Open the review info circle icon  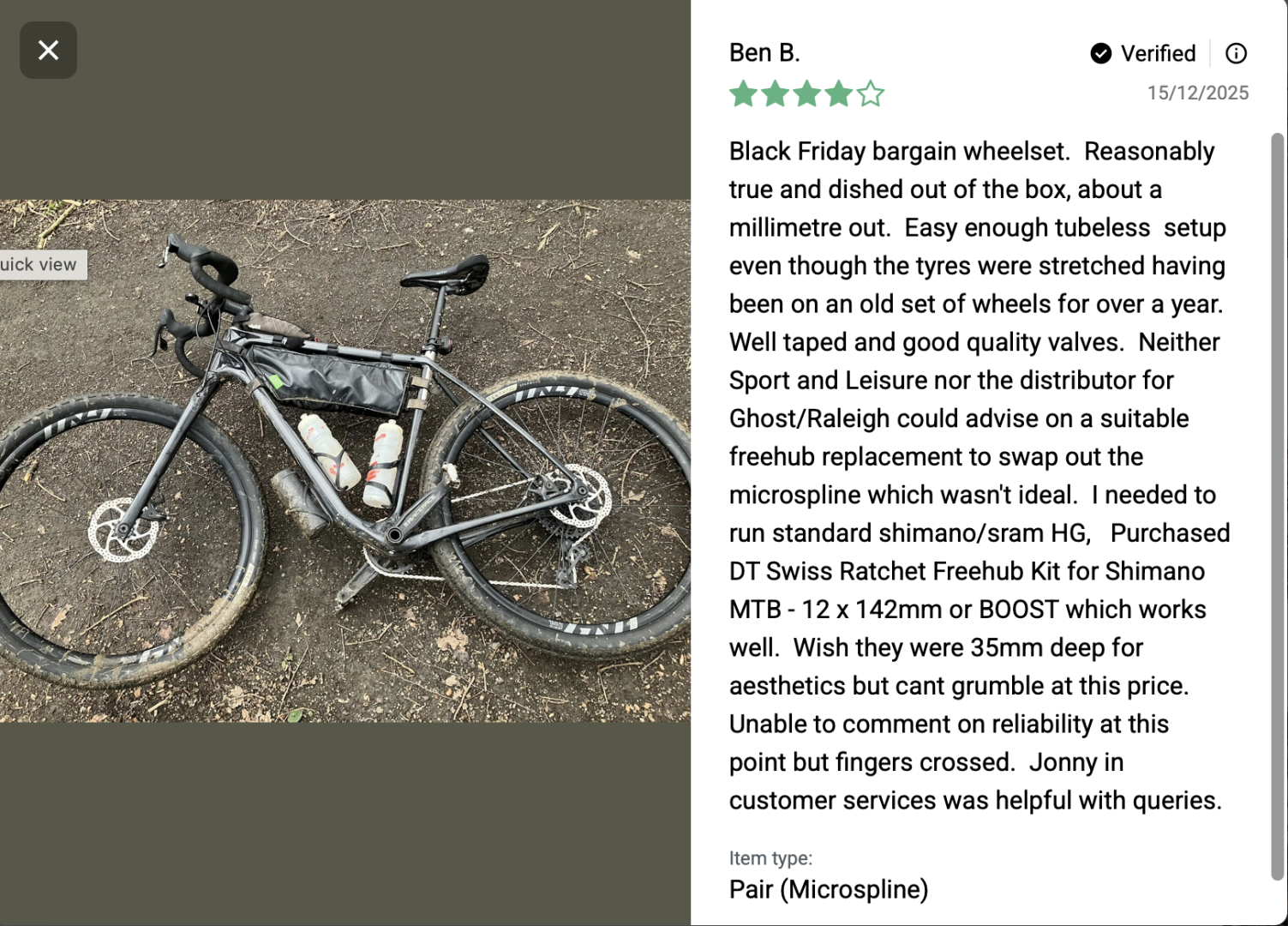1236,54
